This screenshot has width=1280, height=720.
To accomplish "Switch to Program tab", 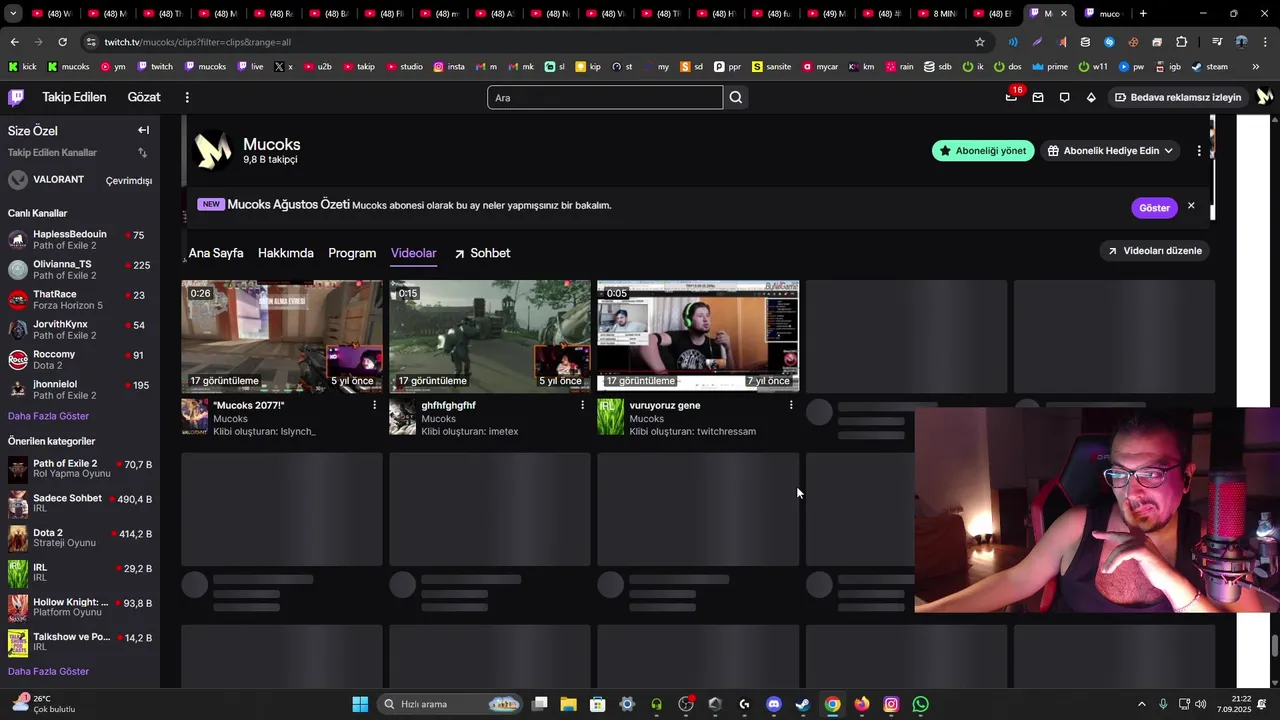I will coord(352,253).
